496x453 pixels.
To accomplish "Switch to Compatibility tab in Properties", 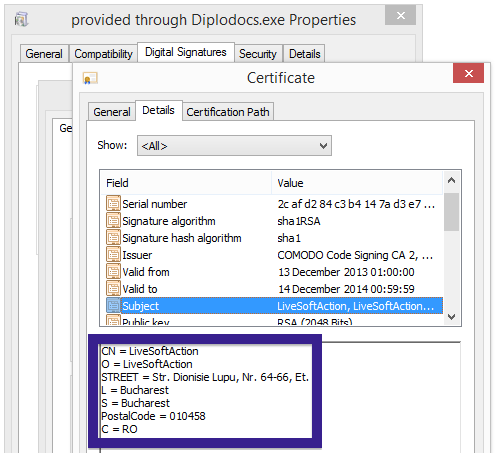I will [x=103, y=54].
